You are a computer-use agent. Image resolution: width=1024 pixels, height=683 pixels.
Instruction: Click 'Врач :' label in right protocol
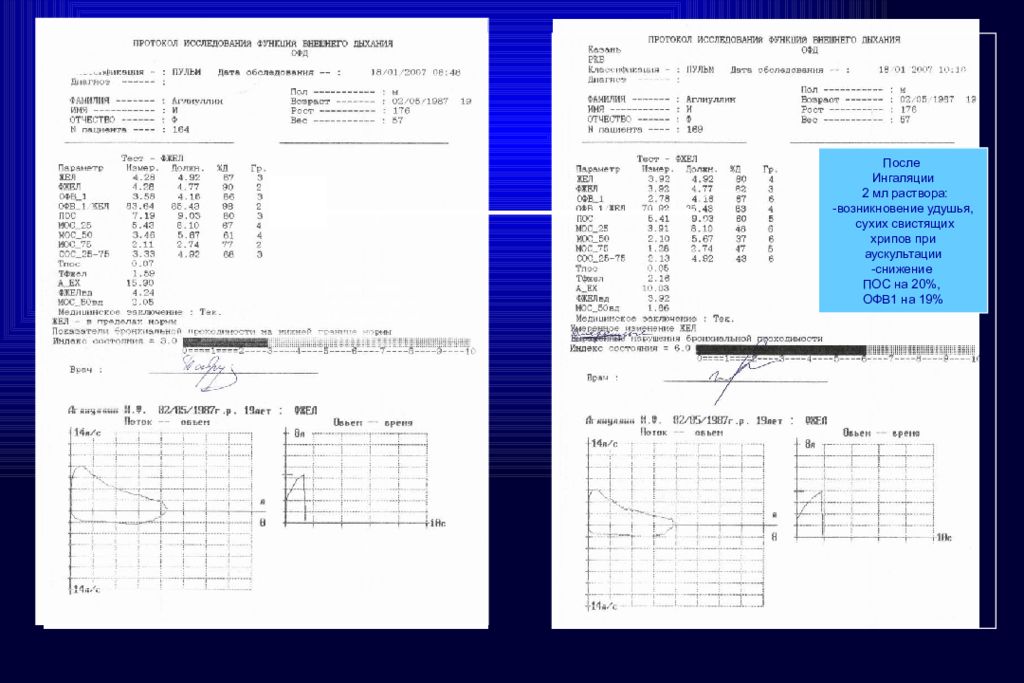click(x=602, y=377)
